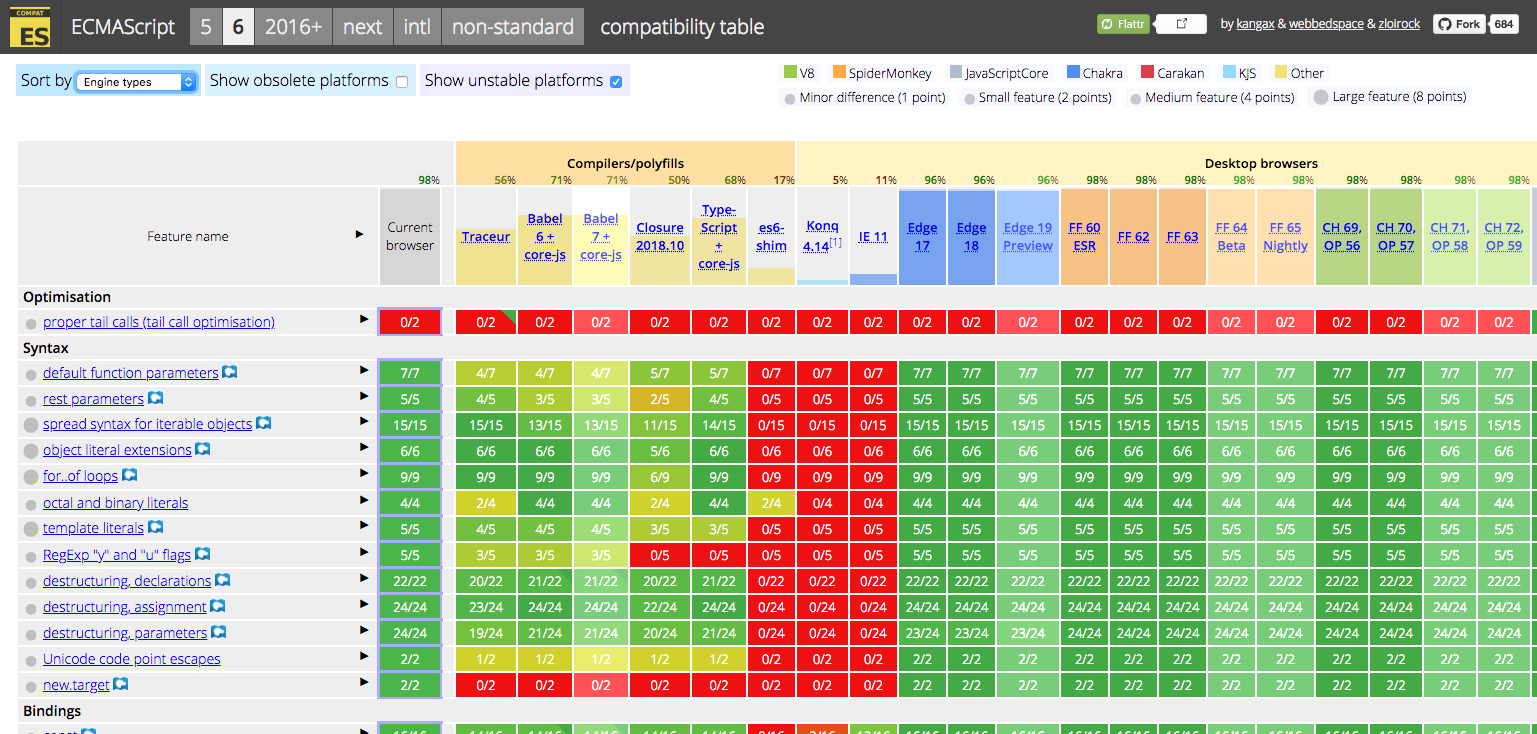This screenshot has height=734, width=1537.
Task: Open zloirock author link
Action: [1400, 24]
